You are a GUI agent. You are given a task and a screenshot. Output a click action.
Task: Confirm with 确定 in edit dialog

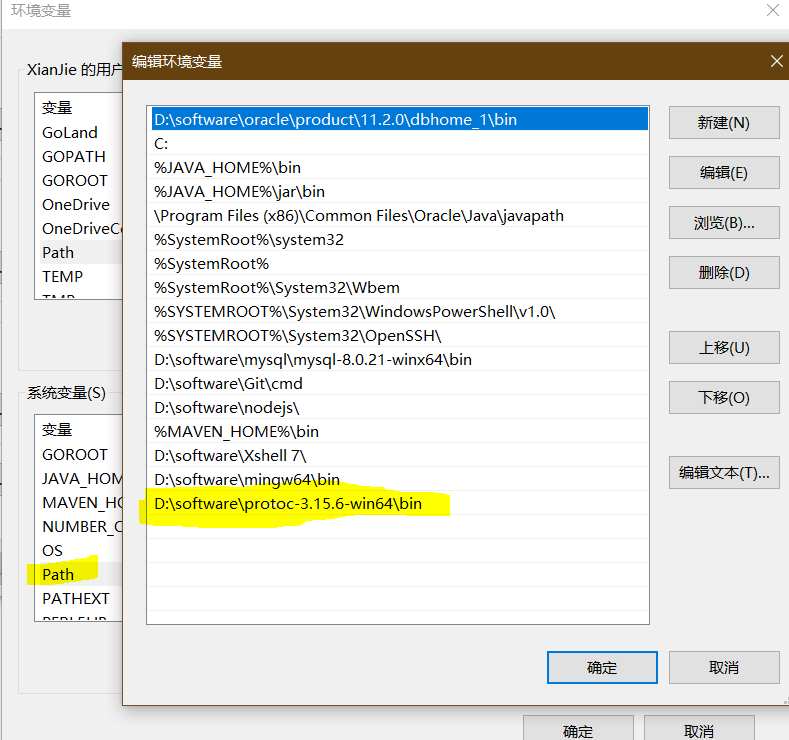(602, 668)
